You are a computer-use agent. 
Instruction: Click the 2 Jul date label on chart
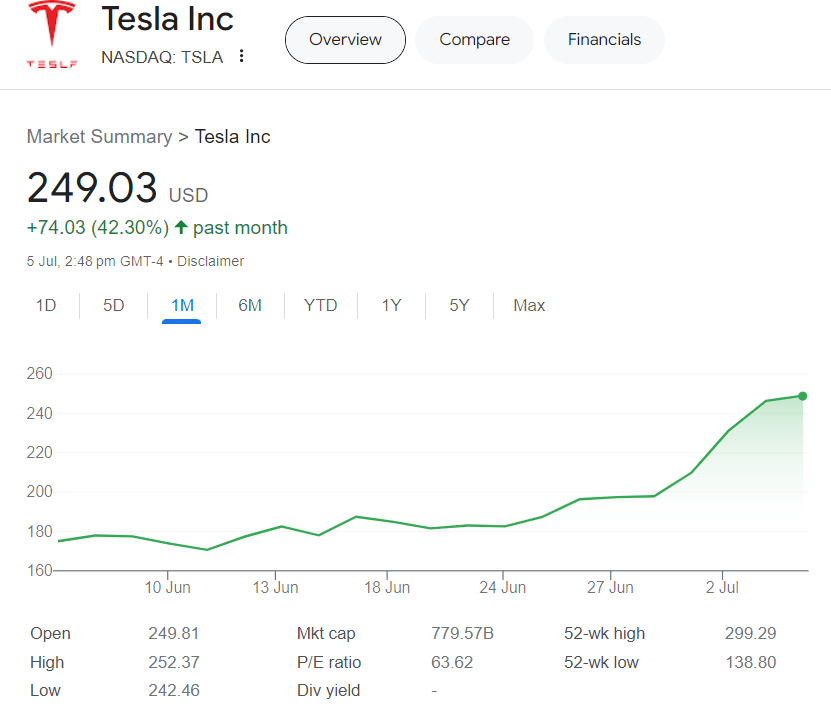pyautogui.click(x=722, y=588)
